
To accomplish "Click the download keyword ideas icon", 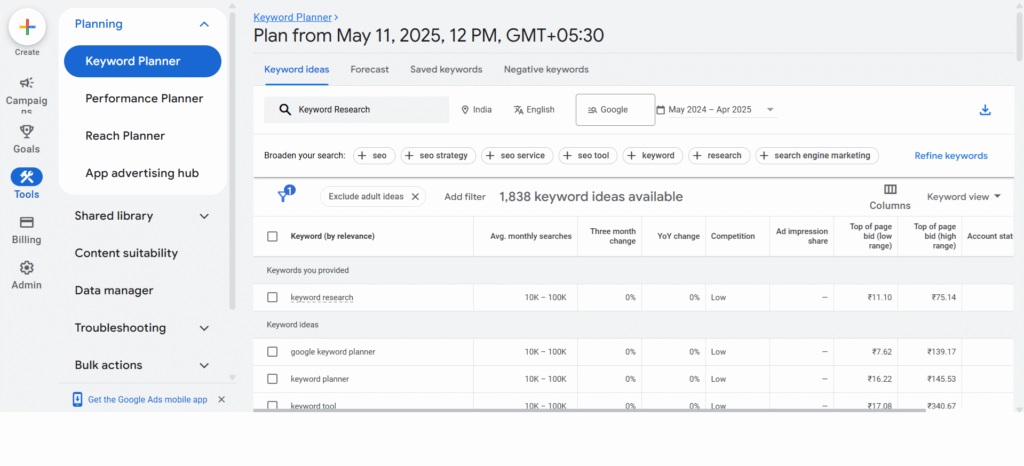I will point(985,110).
